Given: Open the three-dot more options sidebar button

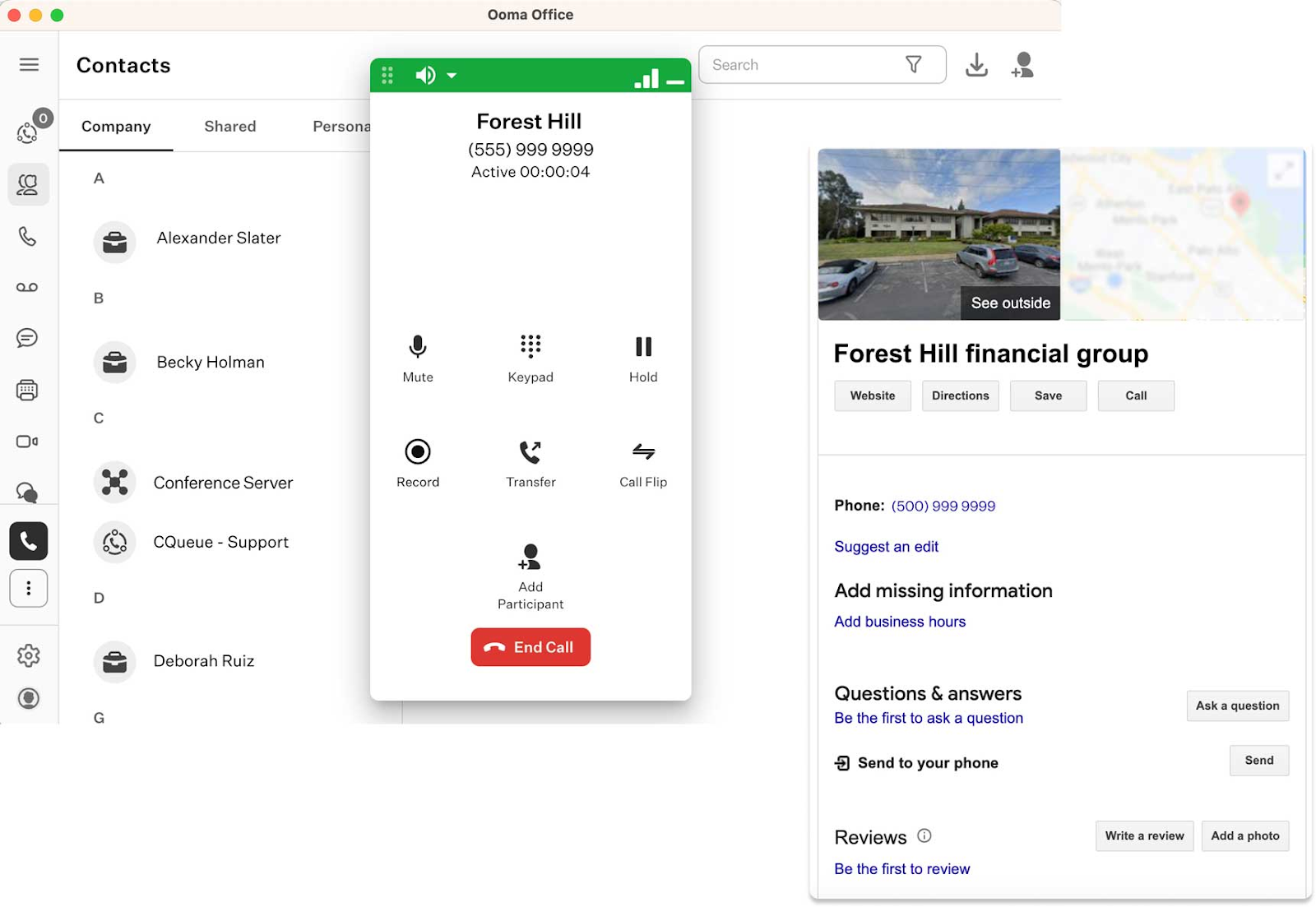Looking at the screenshot, I should click(29, 588).
